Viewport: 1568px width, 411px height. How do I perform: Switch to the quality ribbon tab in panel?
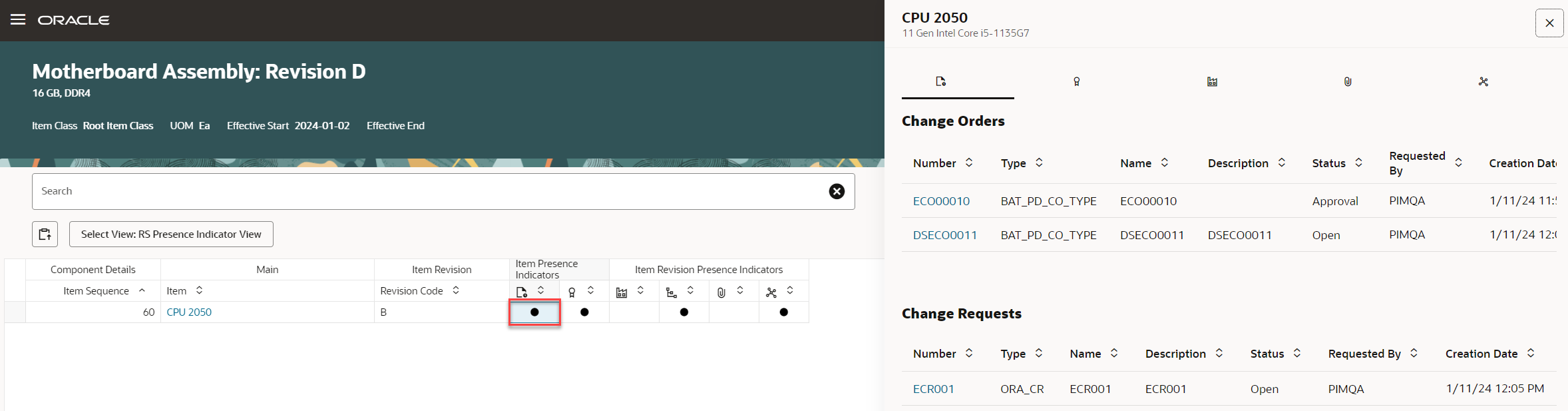point(1076,81)
